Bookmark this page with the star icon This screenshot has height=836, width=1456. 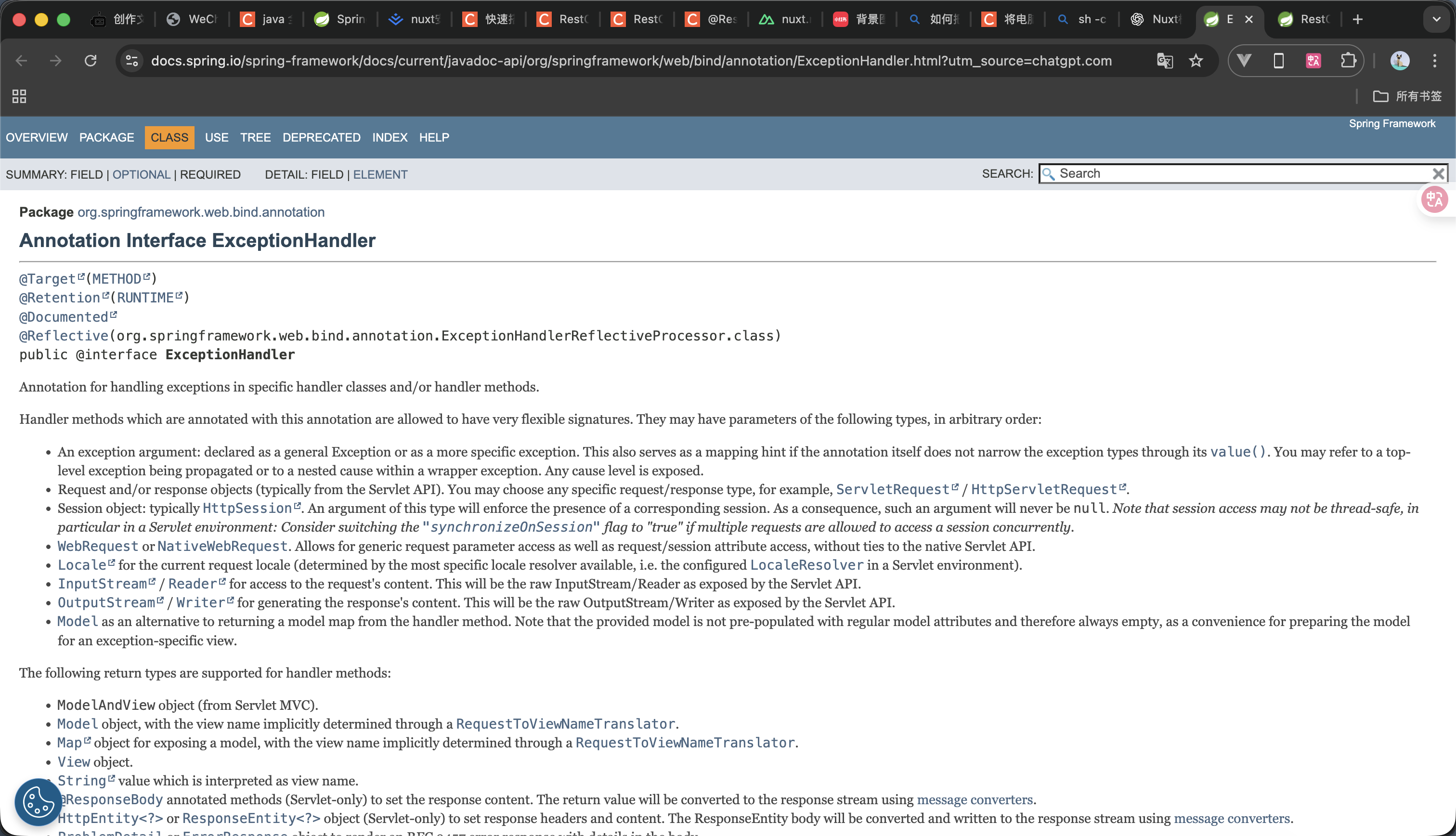click(x=1196, y=61)
